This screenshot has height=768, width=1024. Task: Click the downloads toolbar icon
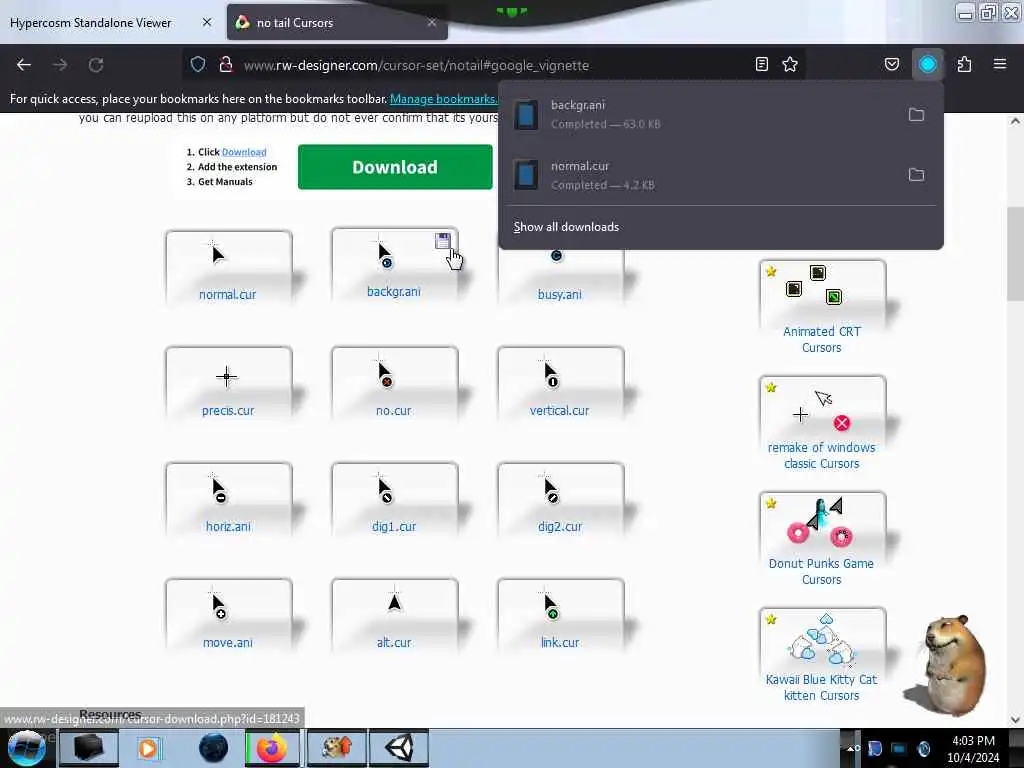pos(927,64)
